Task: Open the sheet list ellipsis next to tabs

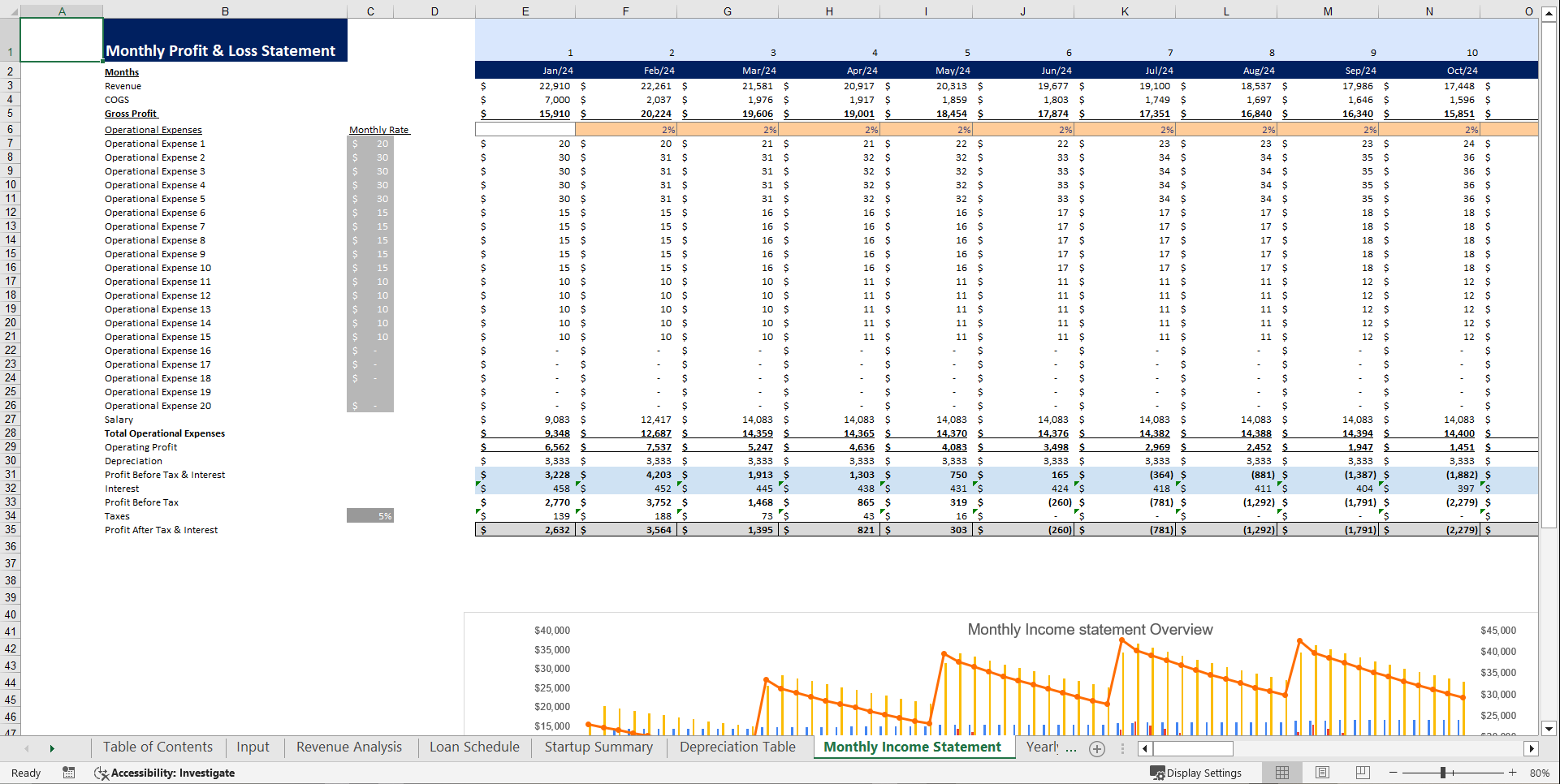Action: [x=1123, y=749]
